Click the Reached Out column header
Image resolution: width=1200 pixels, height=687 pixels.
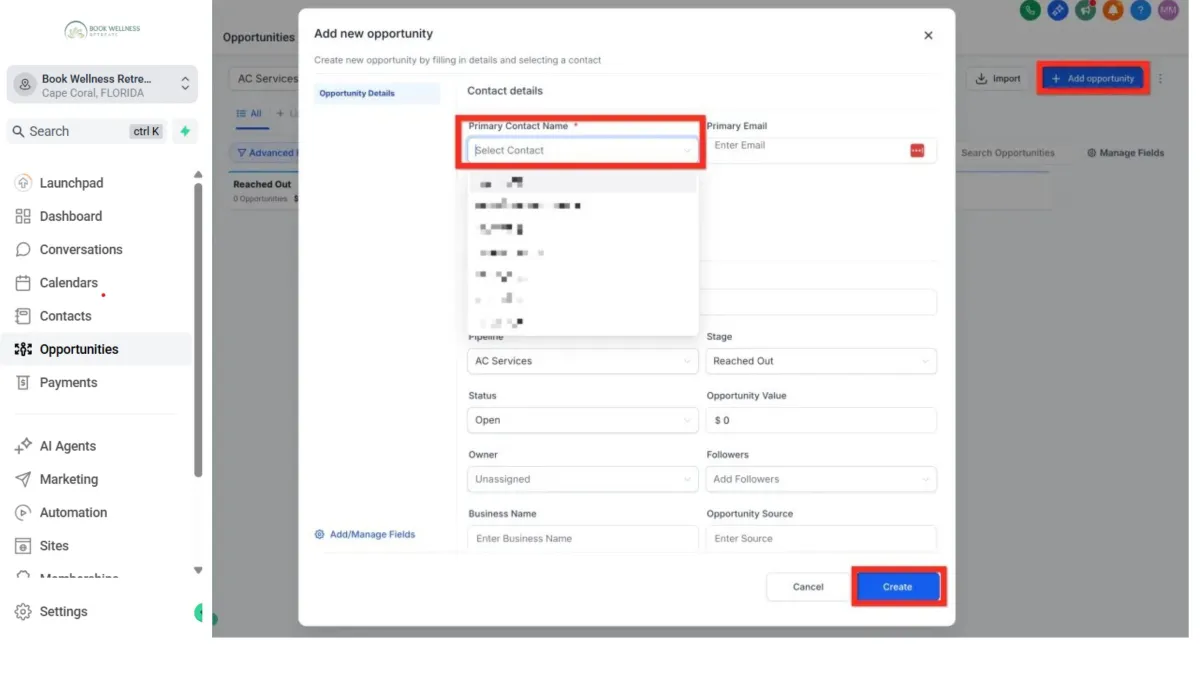point(262,184)
